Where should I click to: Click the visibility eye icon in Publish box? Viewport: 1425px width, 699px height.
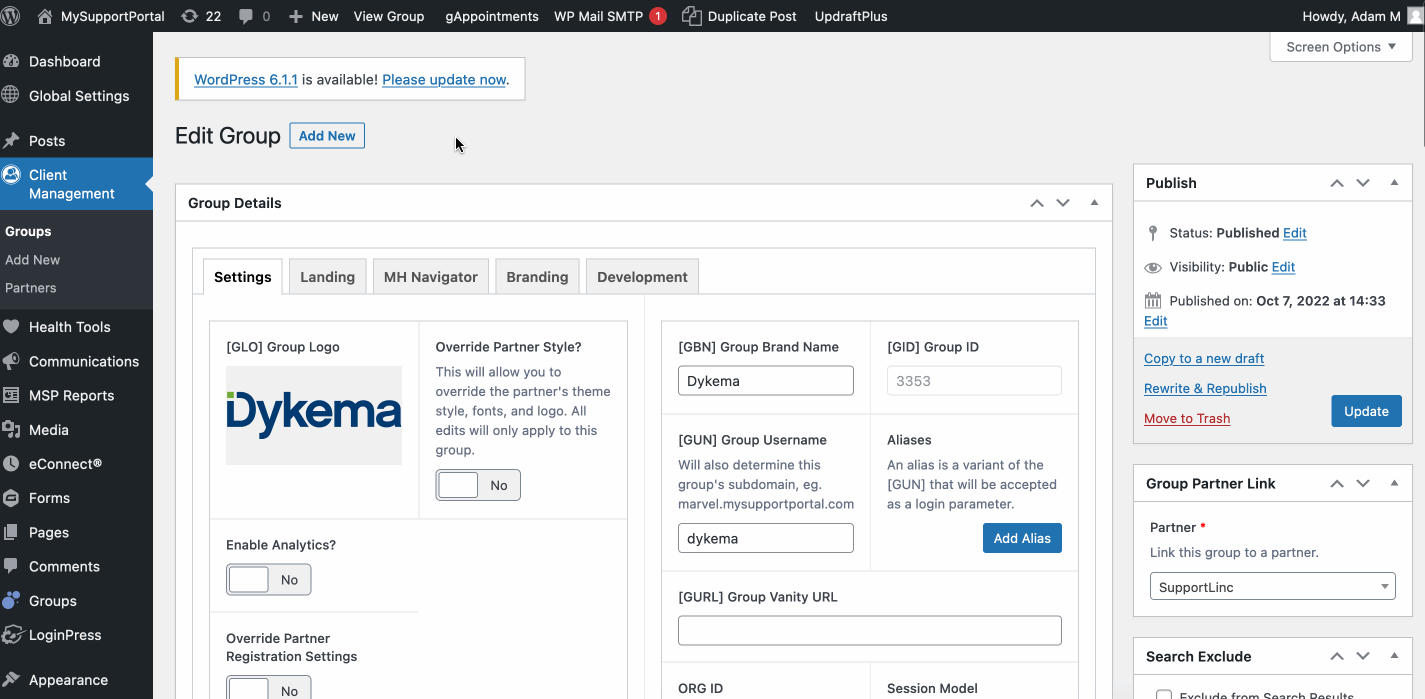click(x=1153, y=267)
